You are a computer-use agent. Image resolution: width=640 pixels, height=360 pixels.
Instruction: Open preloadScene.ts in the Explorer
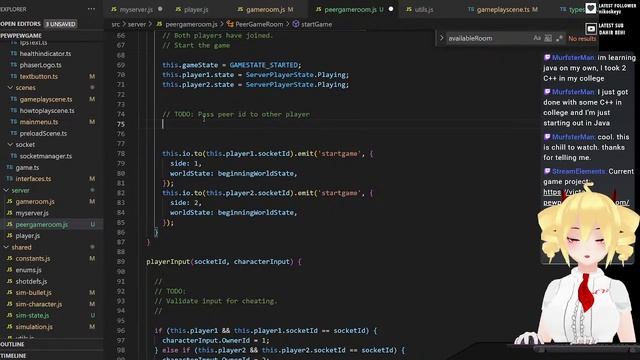[43, 133]
